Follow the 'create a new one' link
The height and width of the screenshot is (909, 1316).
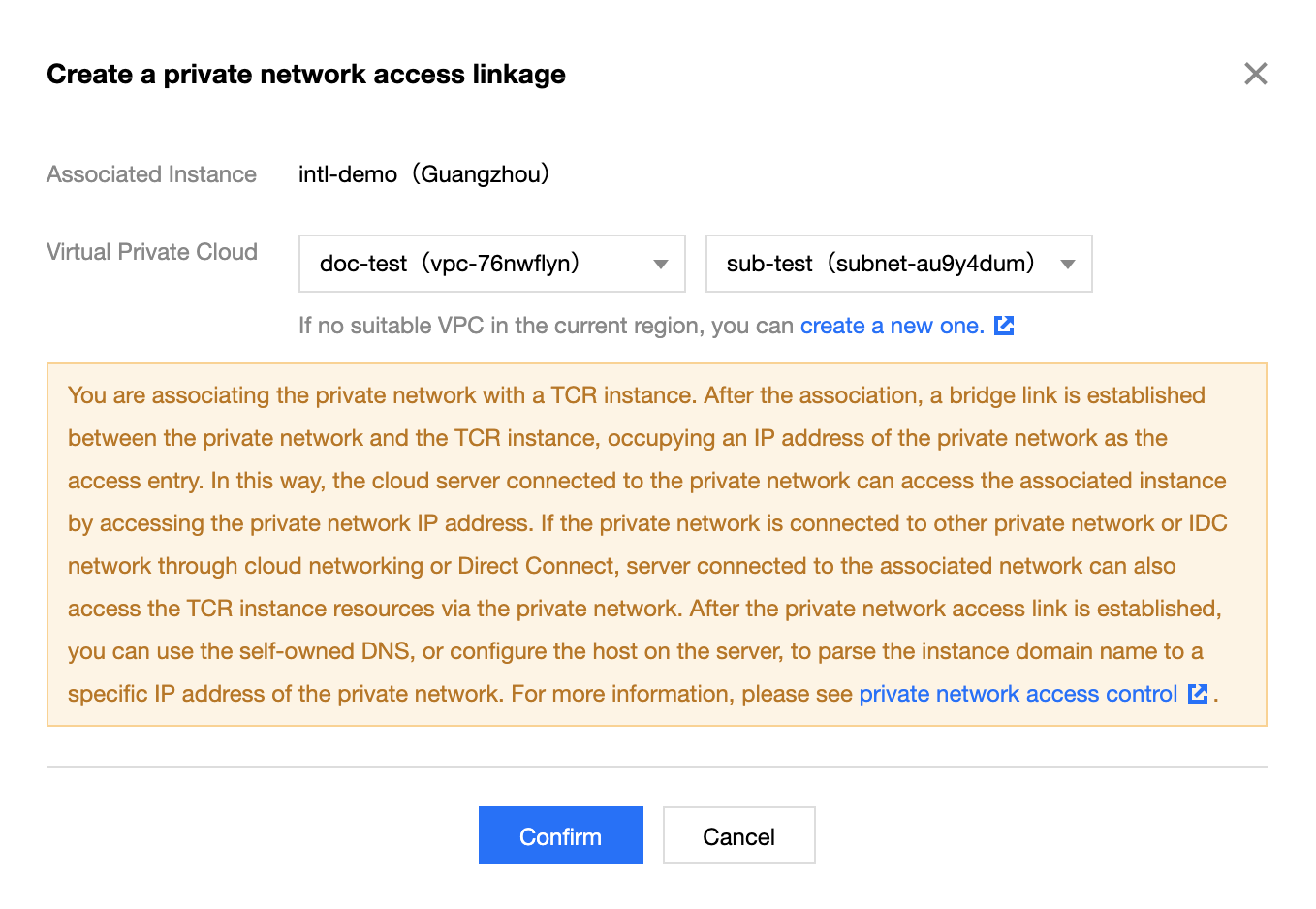[893, 326]
